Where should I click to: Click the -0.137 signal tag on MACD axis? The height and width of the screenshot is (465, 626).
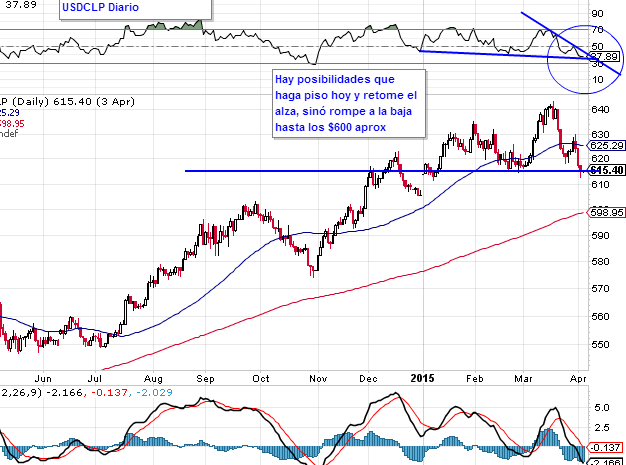[x=605, y=447]
